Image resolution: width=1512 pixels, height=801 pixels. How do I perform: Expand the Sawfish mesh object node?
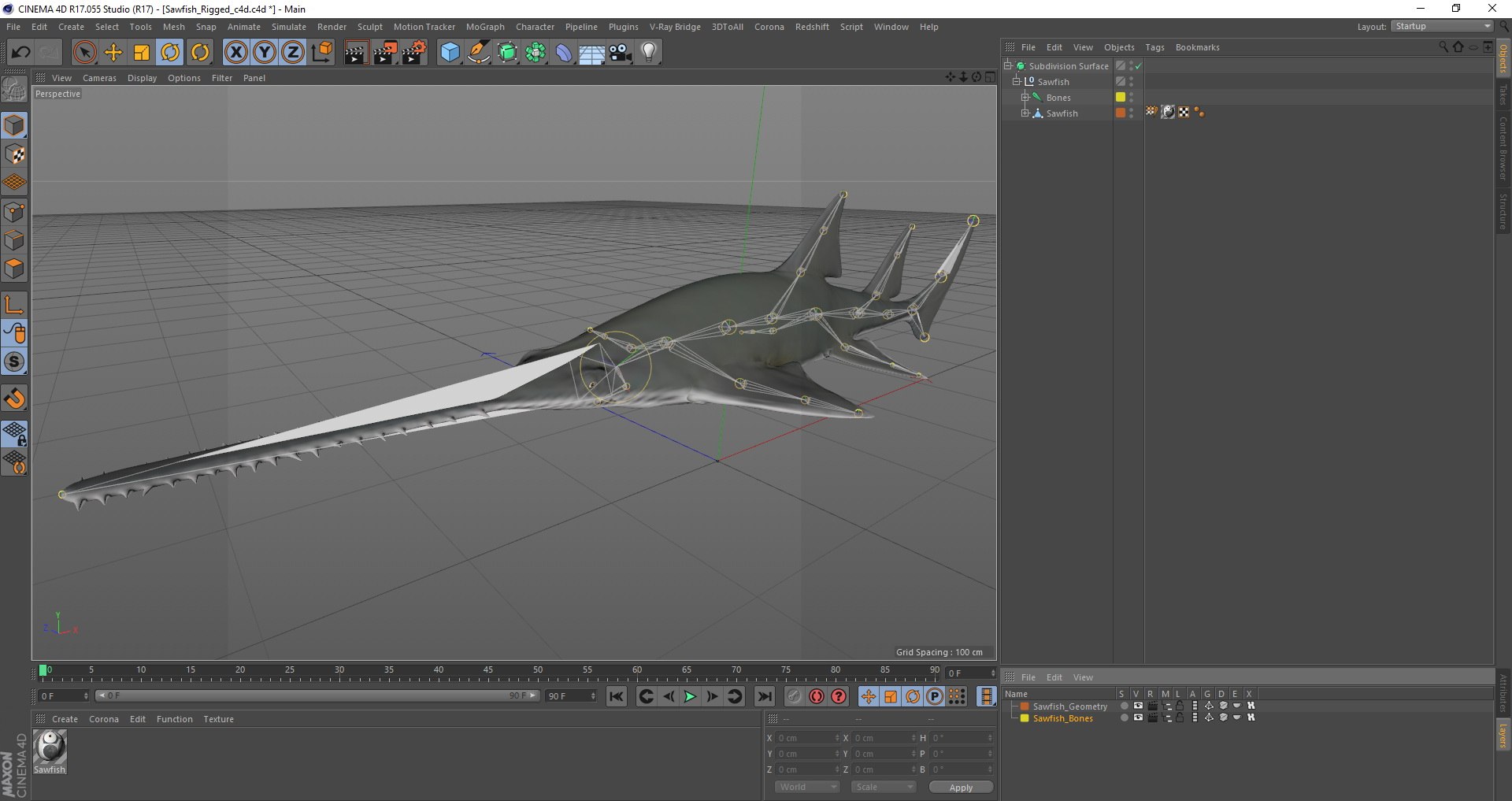point(1025,113)
